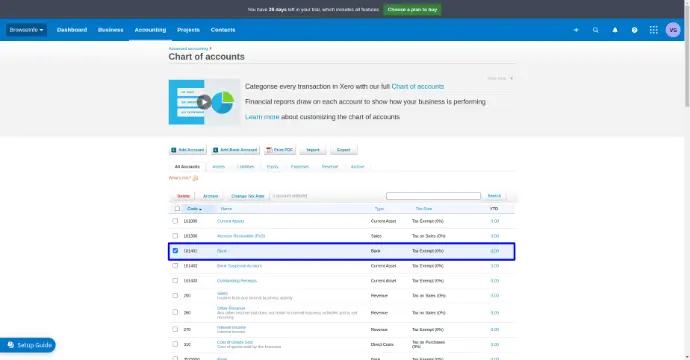This screenshot has height=360, width=690.
Task: Click the What's this help icon
Action: (195, 178)
